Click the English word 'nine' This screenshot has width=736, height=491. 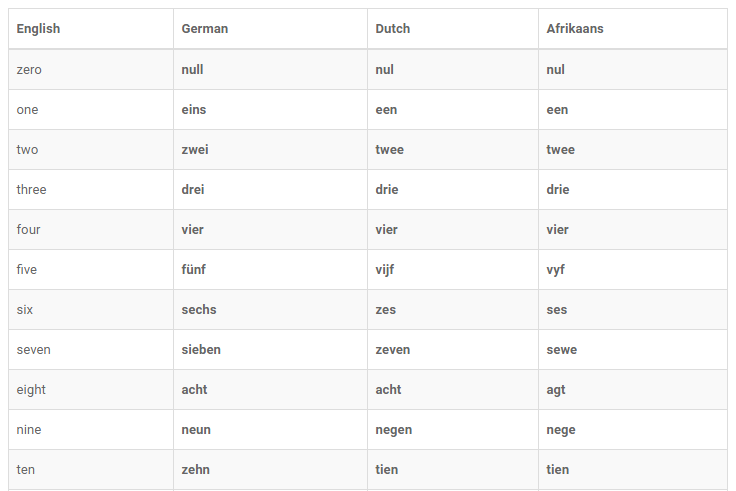coord(29,430)
